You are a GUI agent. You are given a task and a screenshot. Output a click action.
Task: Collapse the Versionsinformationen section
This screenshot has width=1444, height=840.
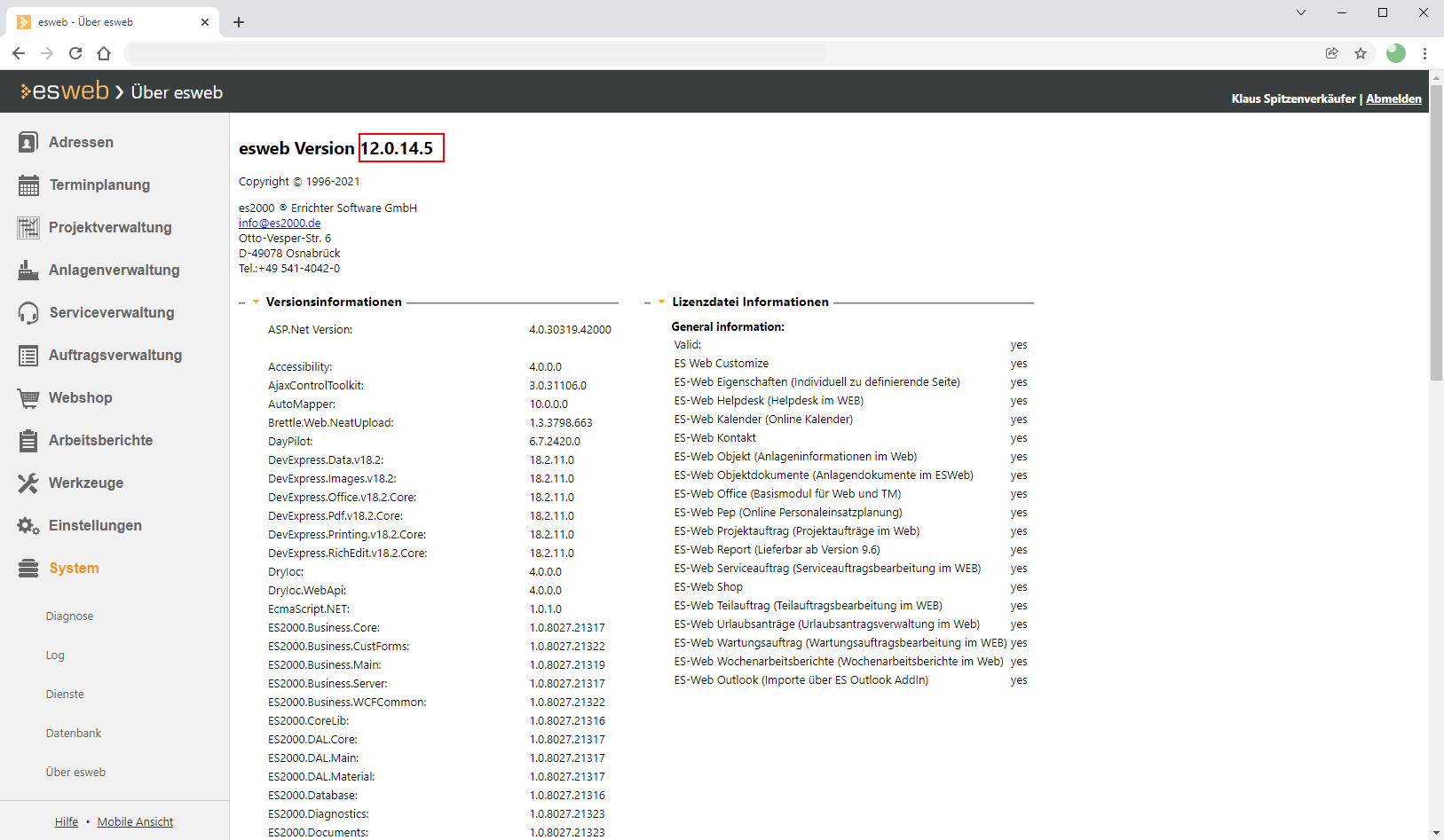click(256, 302)
